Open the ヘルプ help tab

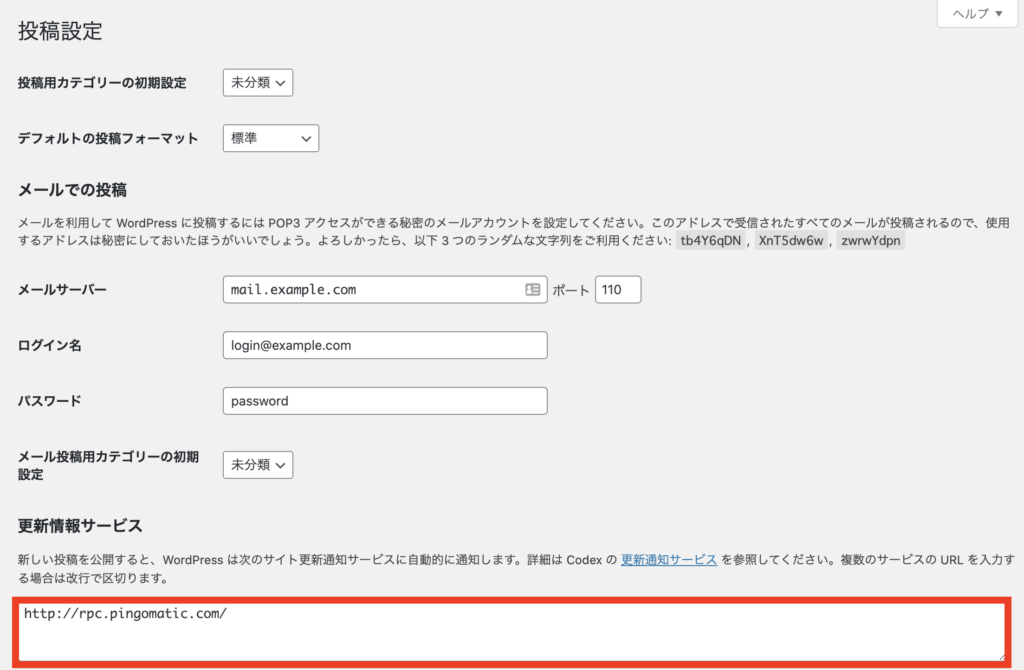click(x=977, y=14)
